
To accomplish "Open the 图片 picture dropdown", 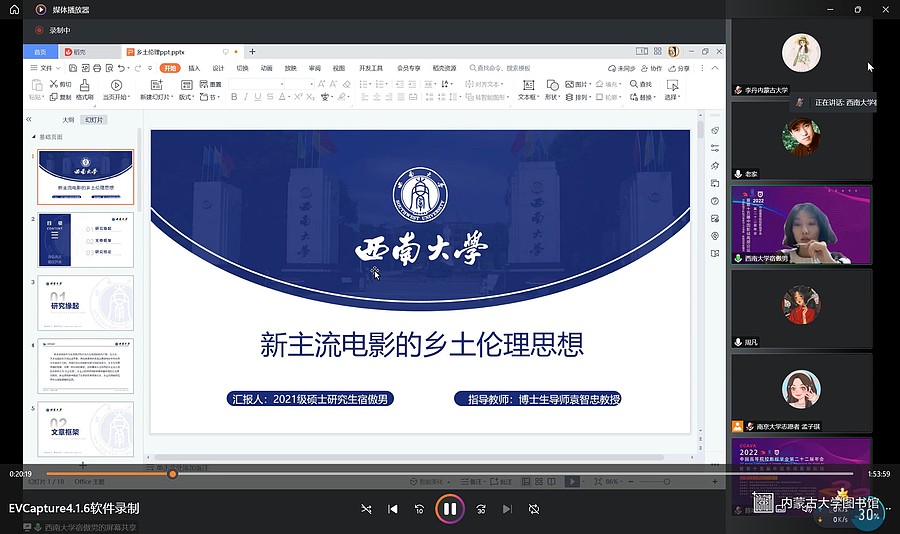I will click(578, 84).
